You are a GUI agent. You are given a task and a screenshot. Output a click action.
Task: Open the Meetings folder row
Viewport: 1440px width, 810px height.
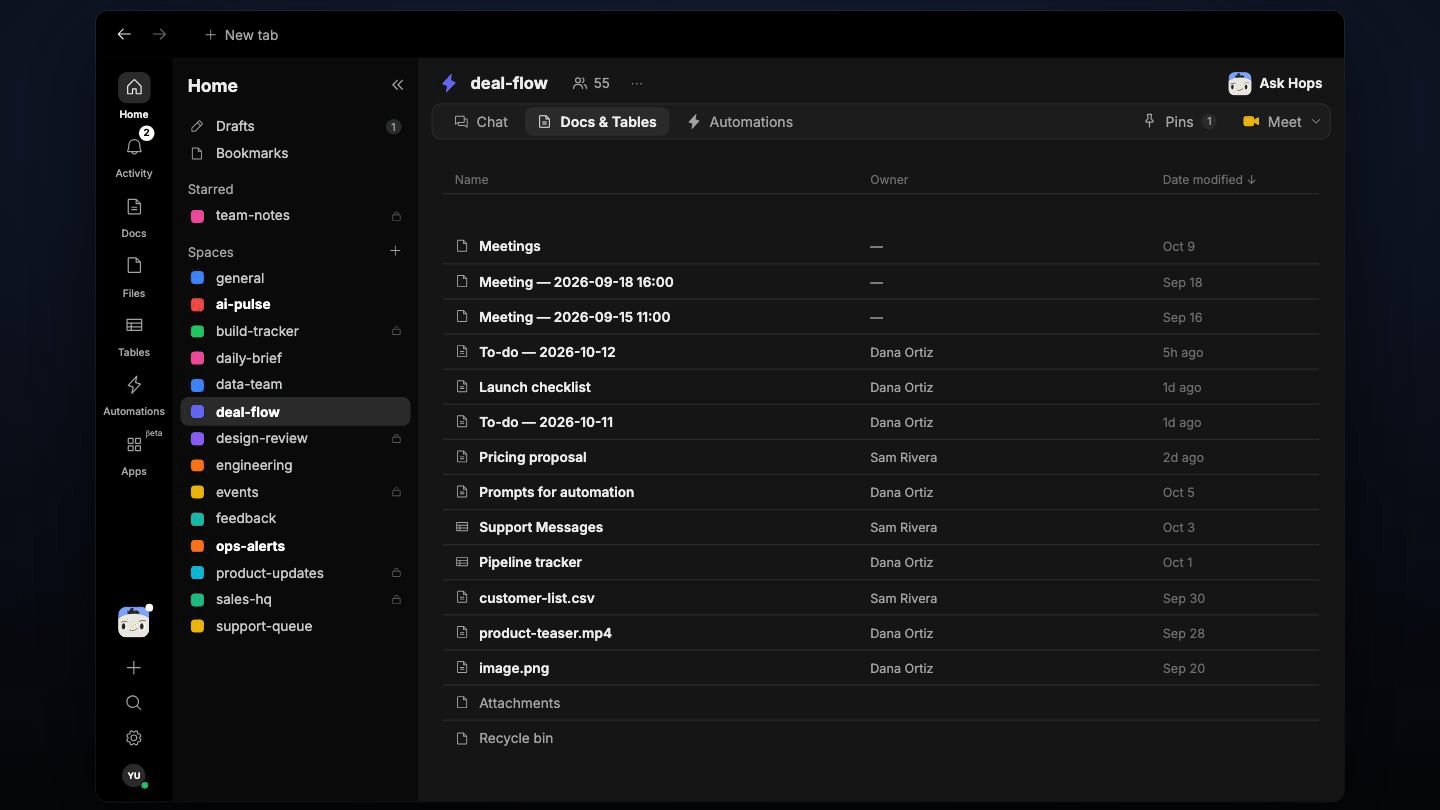click(x=881, y=246)
